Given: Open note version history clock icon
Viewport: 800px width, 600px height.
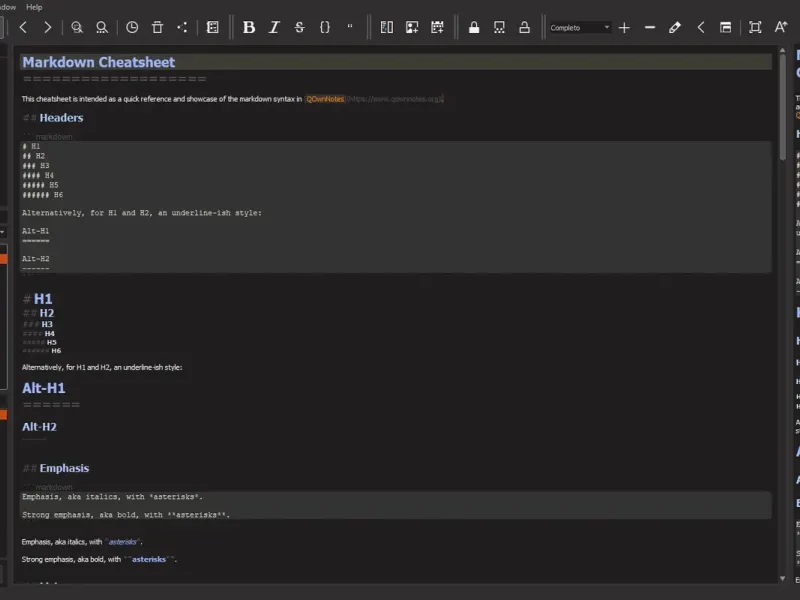Looking at the screenshot, I should 131,27.
